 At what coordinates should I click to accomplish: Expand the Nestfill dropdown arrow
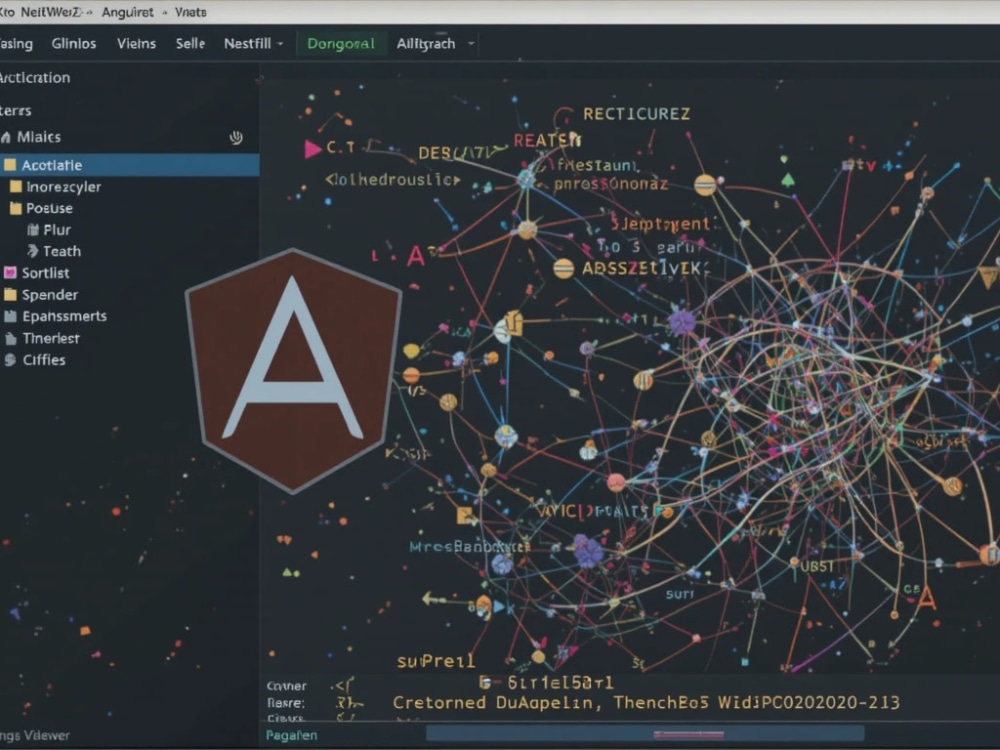tap(280, 43)
